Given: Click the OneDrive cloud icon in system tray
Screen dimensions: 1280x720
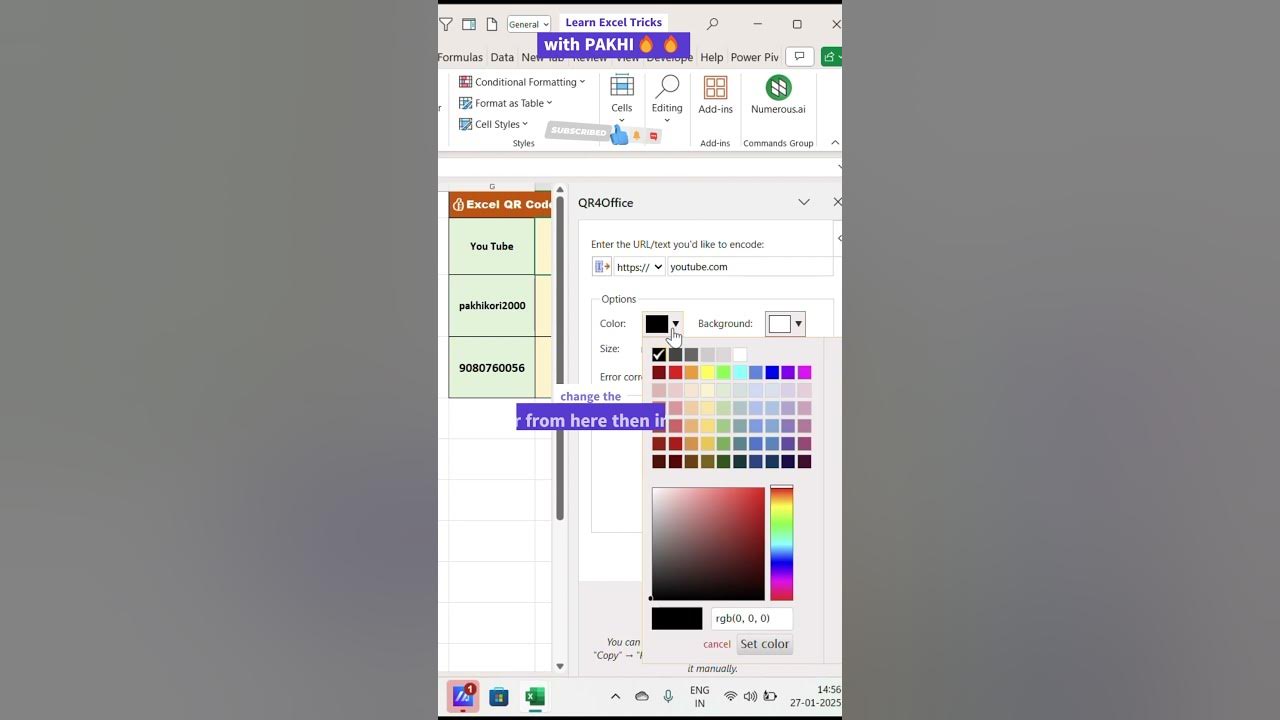Looking at the screenshot, I should (642, 696).
